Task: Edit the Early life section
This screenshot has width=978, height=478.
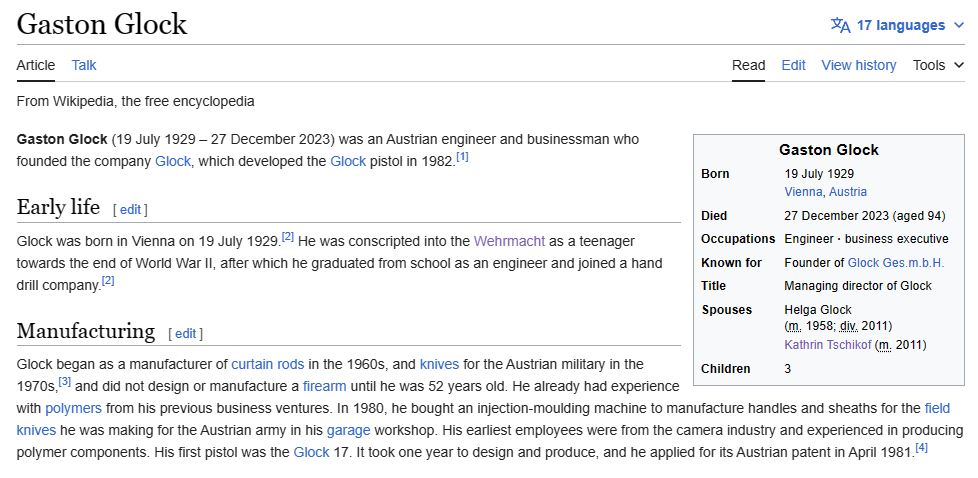Action: tap(130, 210)
